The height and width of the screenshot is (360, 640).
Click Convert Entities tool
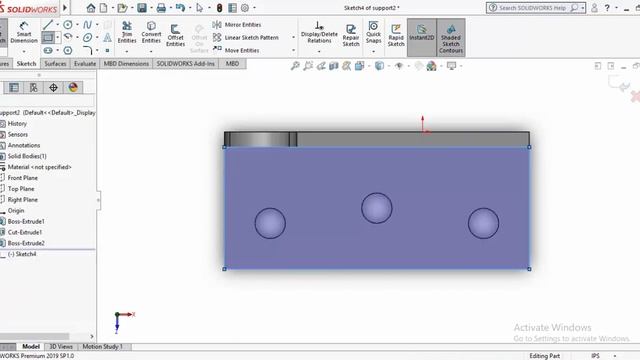tap(151, 32)
